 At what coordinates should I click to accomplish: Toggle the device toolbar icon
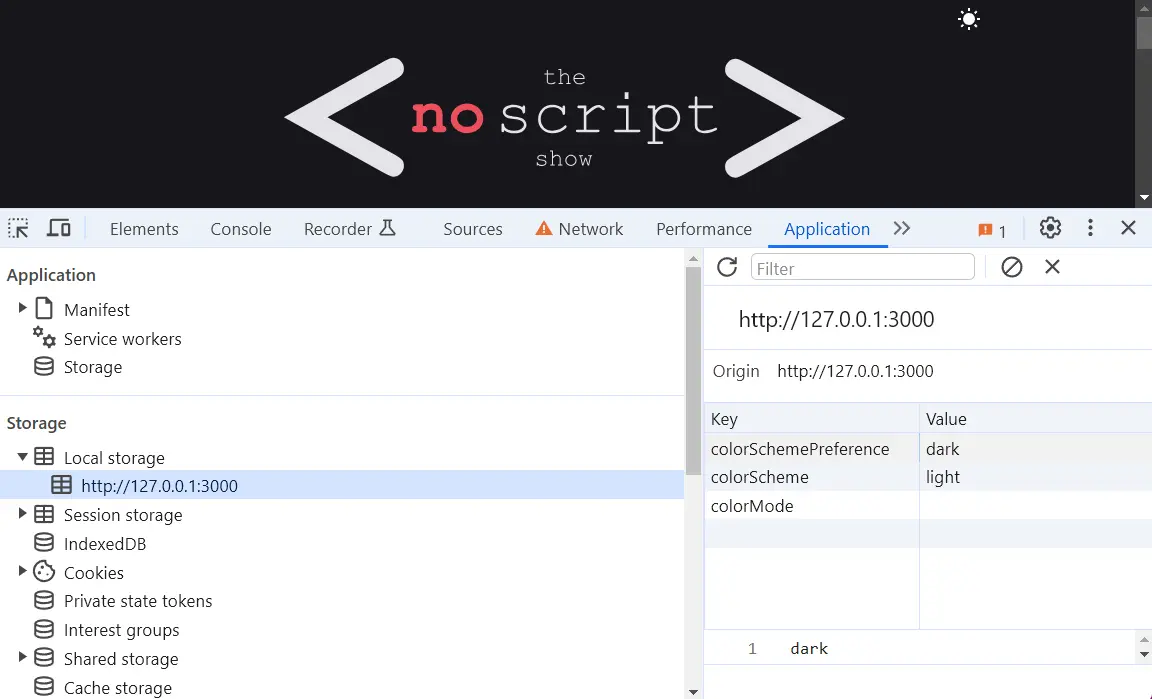[59, 229]
